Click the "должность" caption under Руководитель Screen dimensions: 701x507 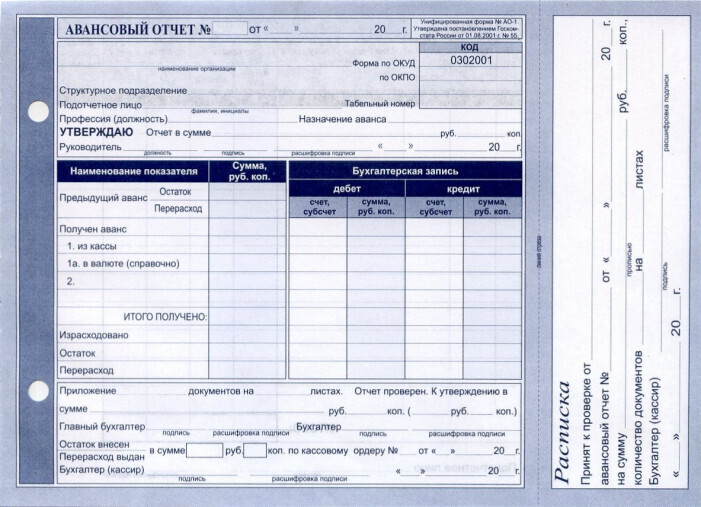(x=157, y=153)
